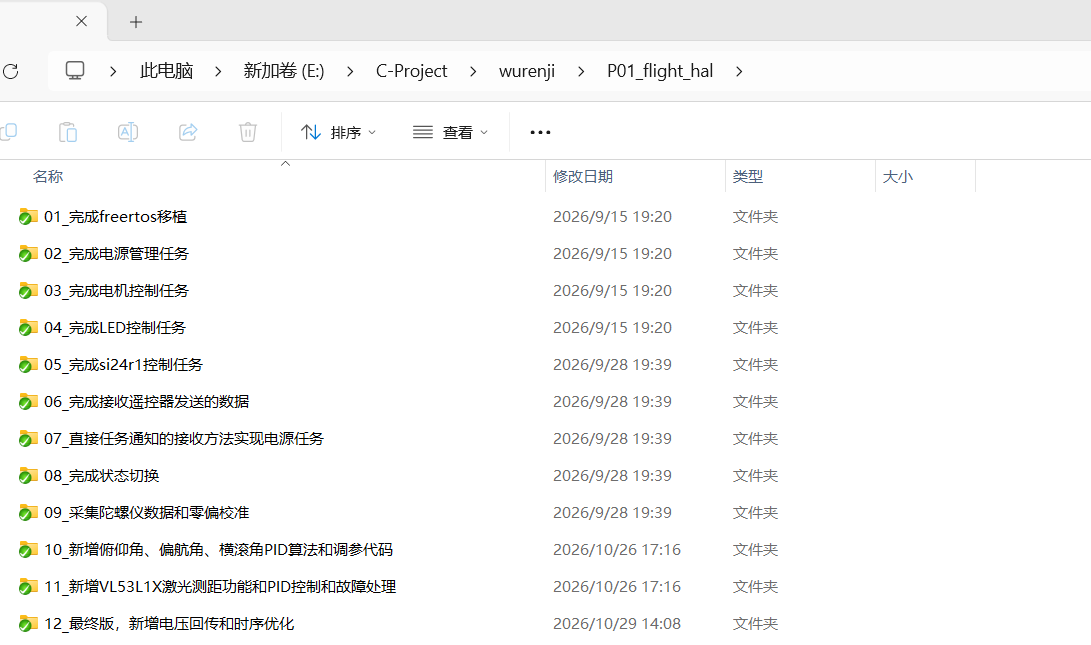Click the share icon in the toolbar

(188, 132)
